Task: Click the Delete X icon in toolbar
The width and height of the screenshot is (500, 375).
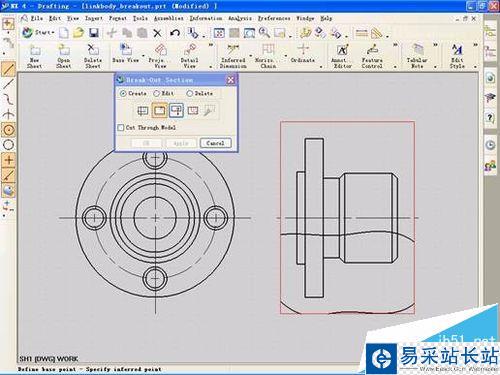Action: (x=157, y=33)
